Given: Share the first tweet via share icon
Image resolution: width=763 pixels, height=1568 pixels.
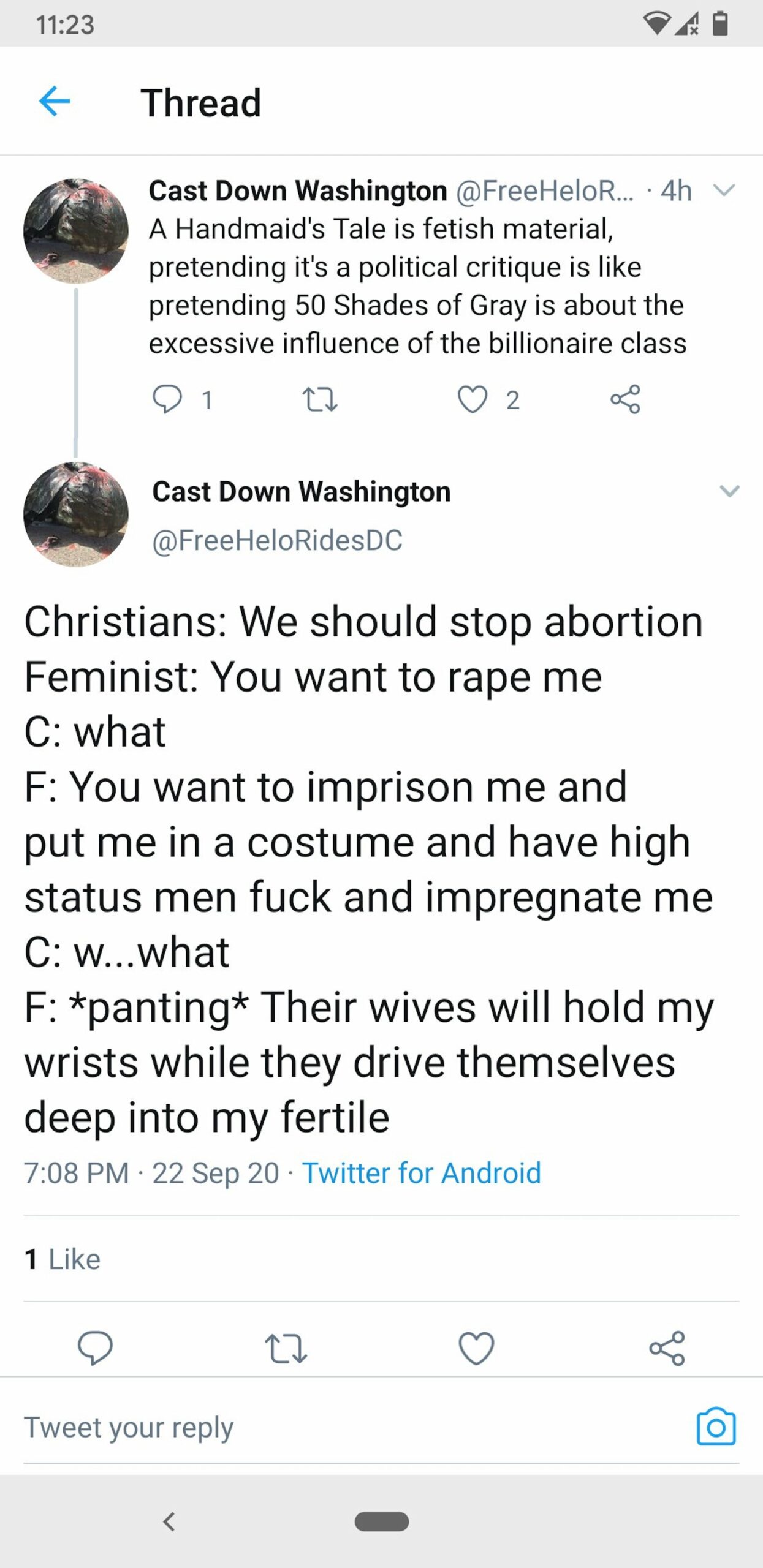Looking at the screenshot, I should [625, 399].
